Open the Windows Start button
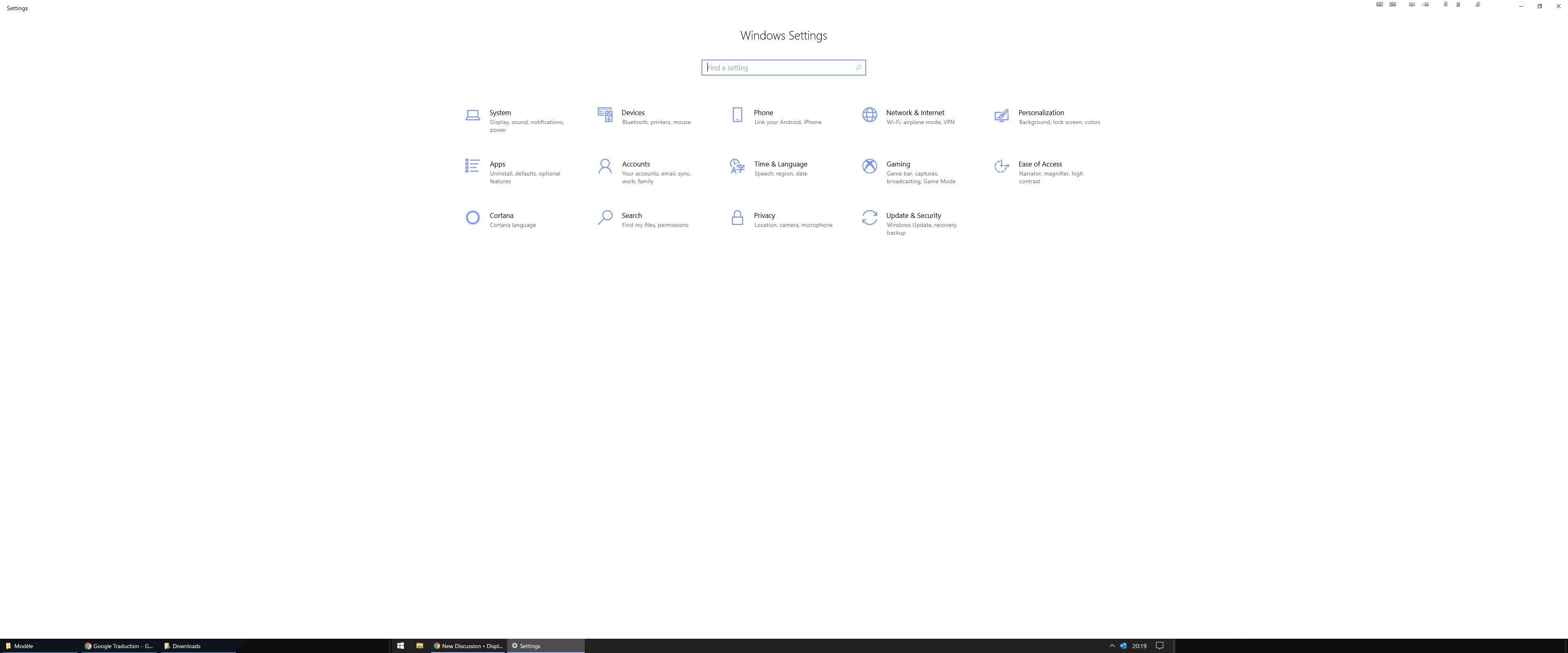 401,646
